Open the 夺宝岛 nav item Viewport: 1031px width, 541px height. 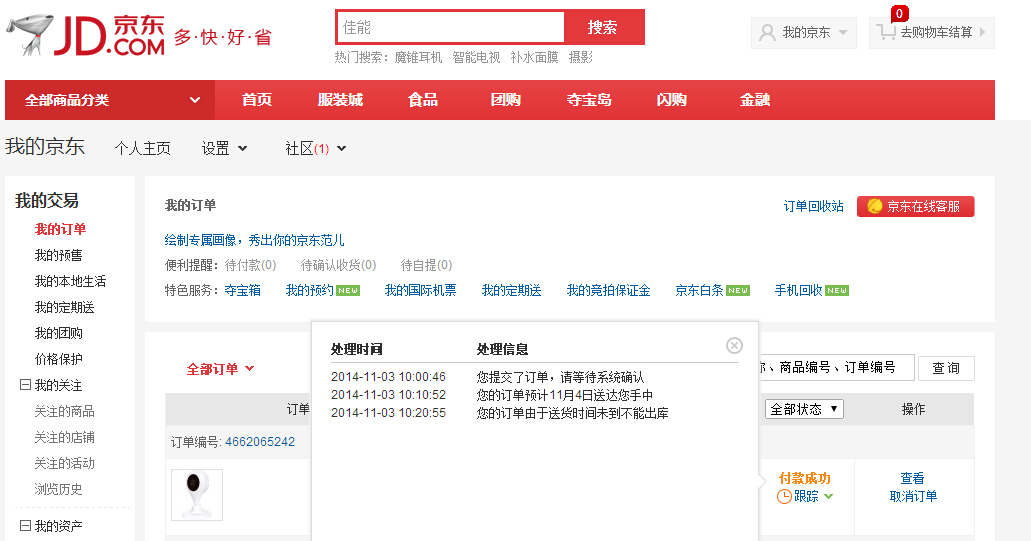coord(589,100)
